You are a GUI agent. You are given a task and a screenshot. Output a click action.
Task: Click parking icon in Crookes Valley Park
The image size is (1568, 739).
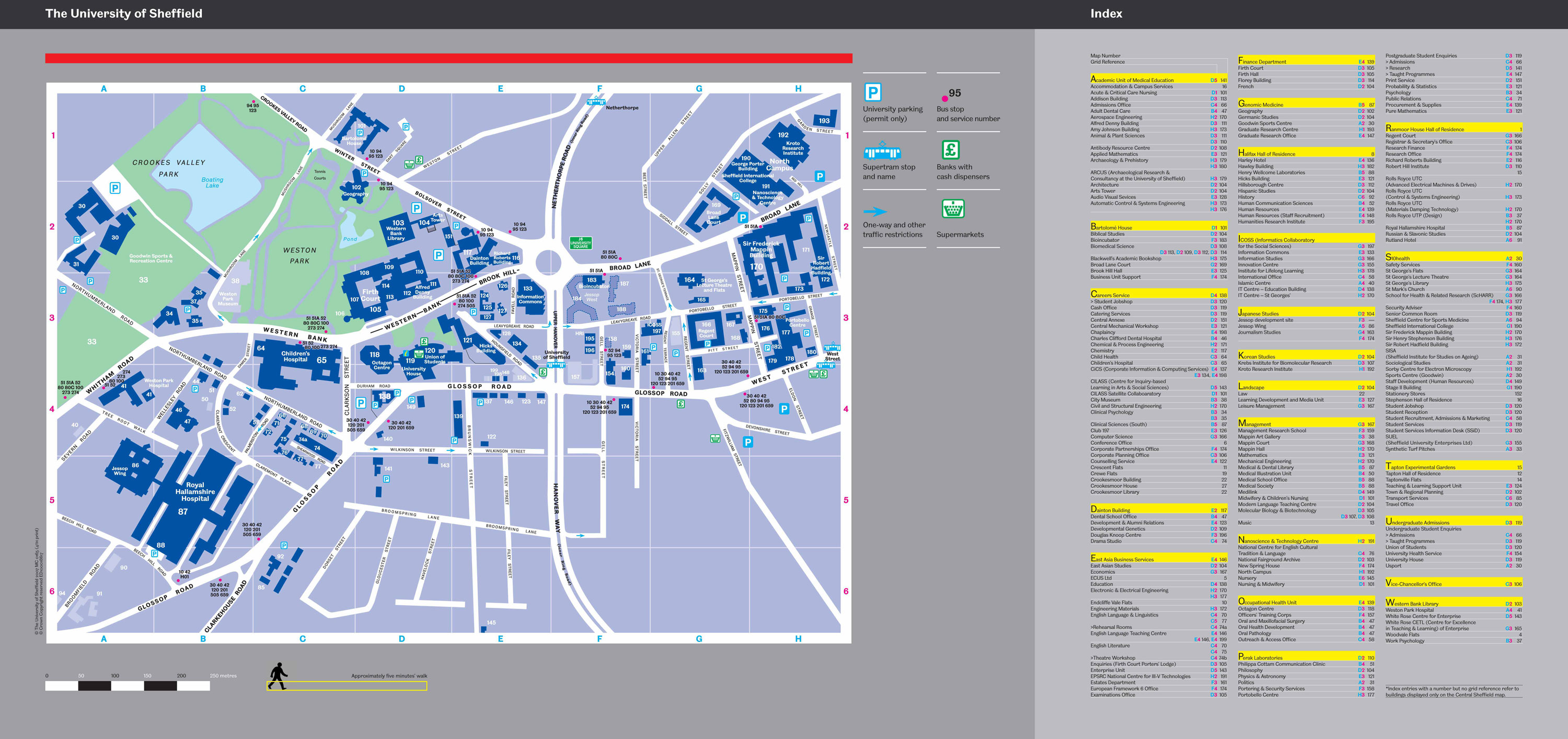[x=114, y=188]
